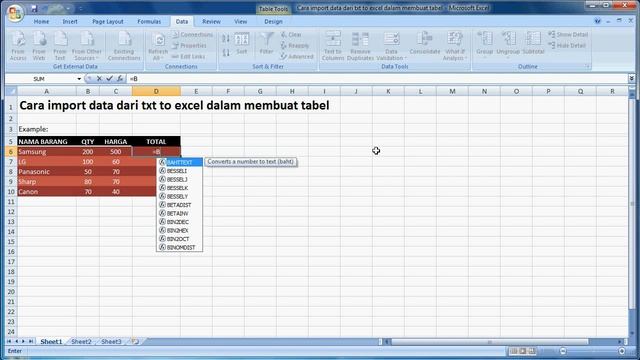
Task: Click the Properties button in Connections group
Action: click(190, 46)
